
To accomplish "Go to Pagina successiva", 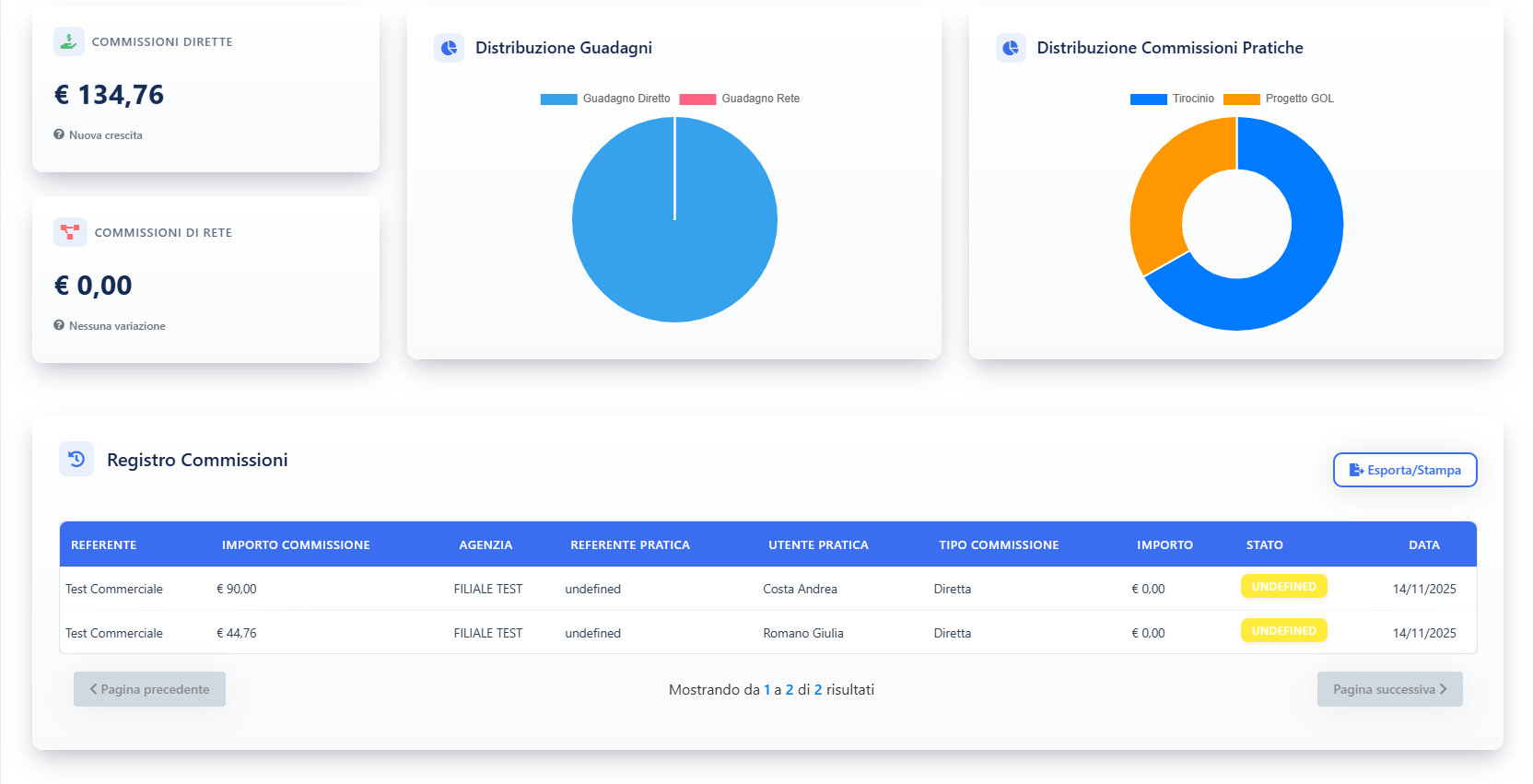I will point(1389,689).
